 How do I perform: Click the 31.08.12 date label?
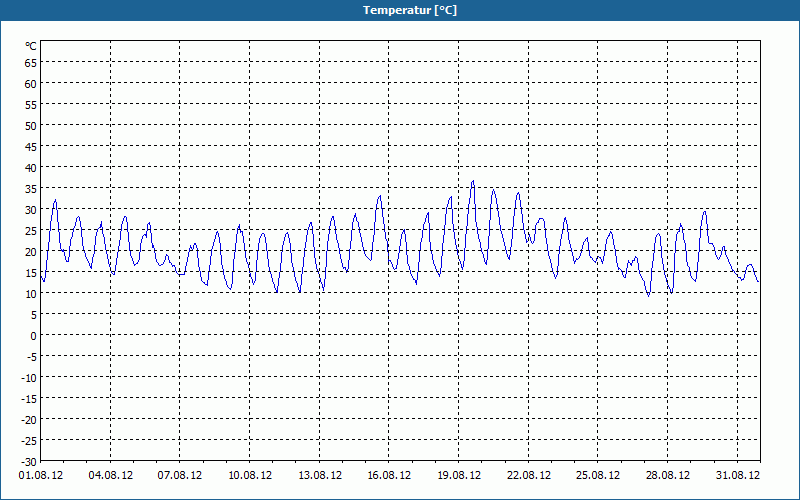pos(737,475)
